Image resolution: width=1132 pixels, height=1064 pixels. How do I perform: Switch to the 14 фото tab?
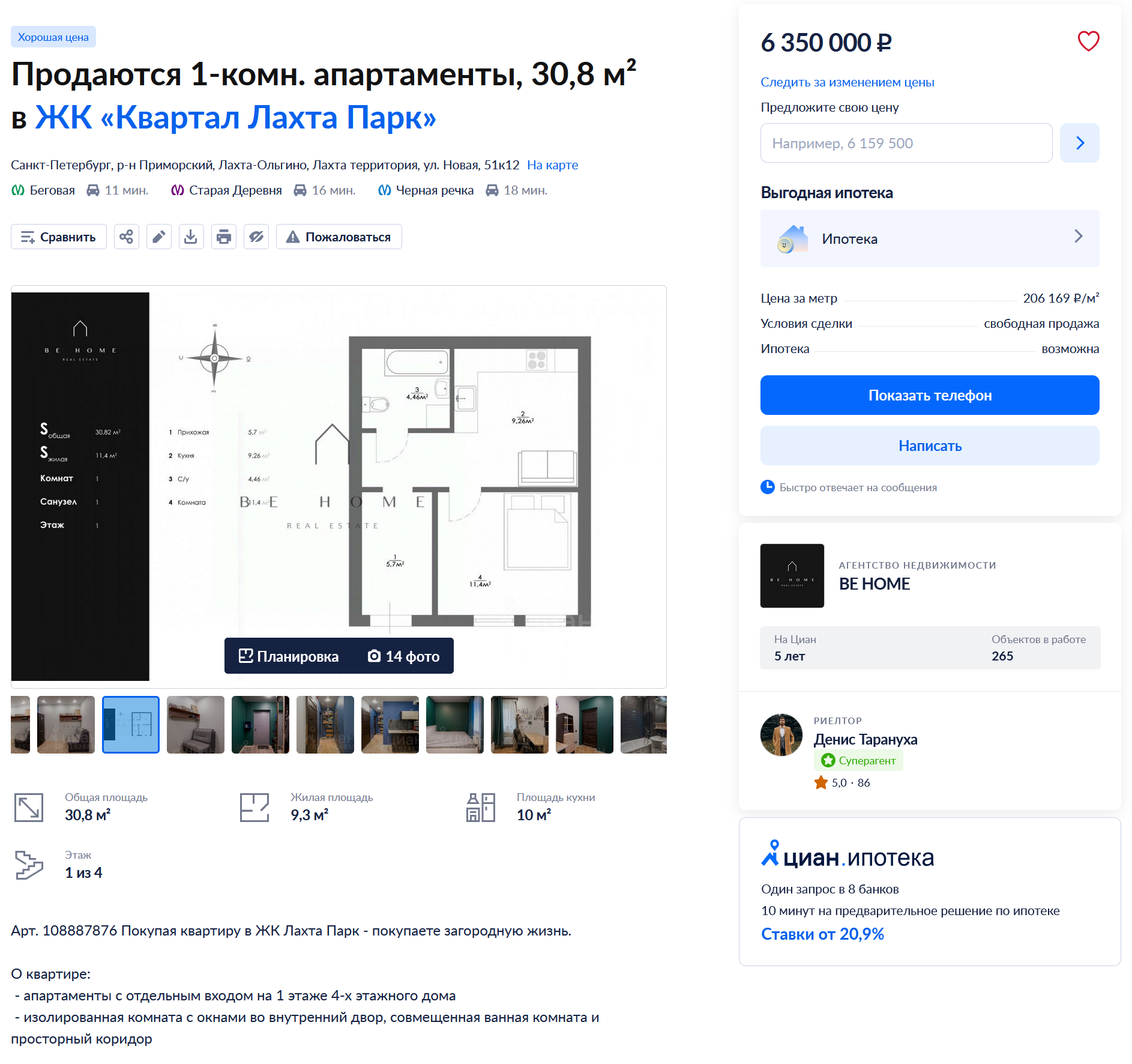click(404, 656)
